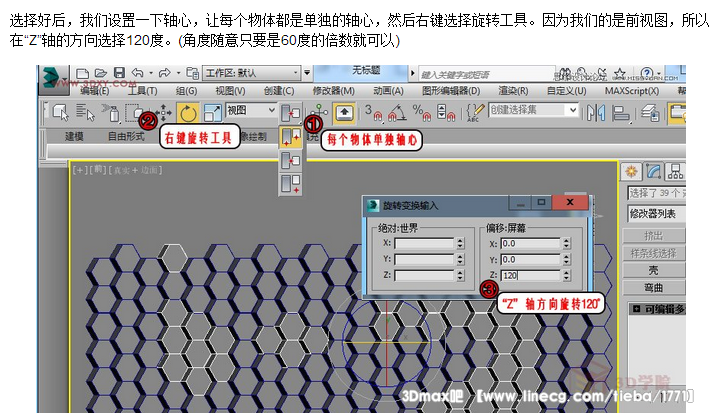723x413 pixels.
Task: Open the 3ds Max application menu logo
Action: (53, 78)
